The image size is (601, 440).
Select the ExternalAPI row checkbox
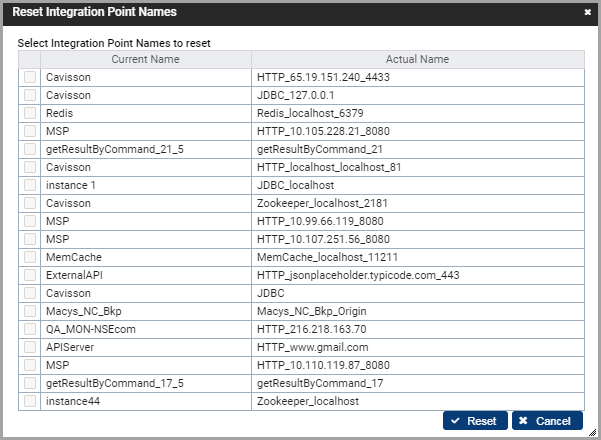point(30,275)
